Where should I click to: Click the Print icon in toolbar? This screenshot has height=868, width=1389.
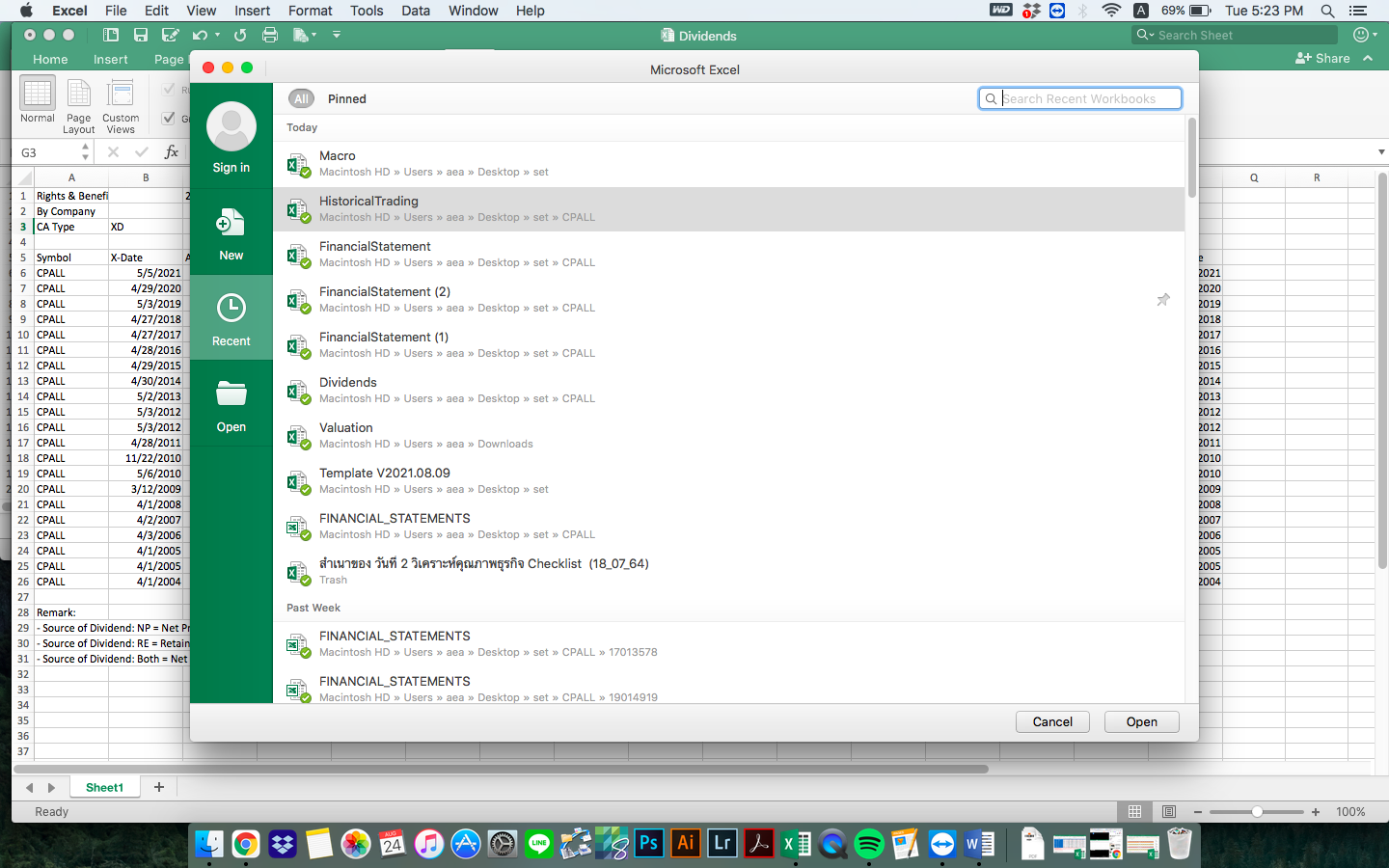pyautogui.click(x=270, y=35)
